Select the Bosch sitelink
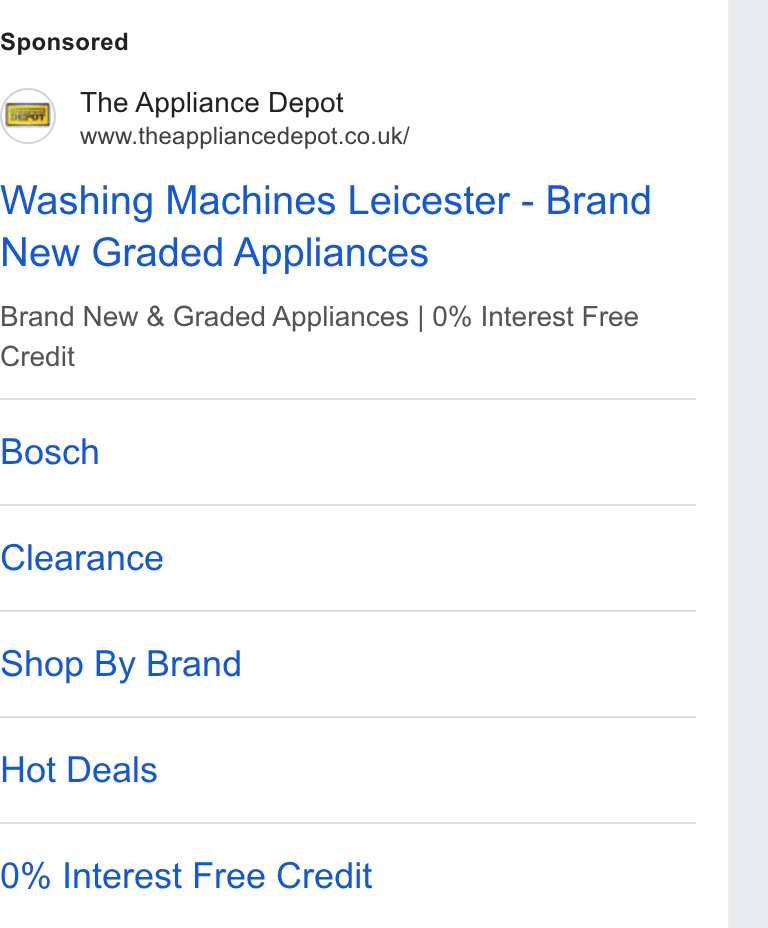Screen dimensions: 768x928 [50, 452]
